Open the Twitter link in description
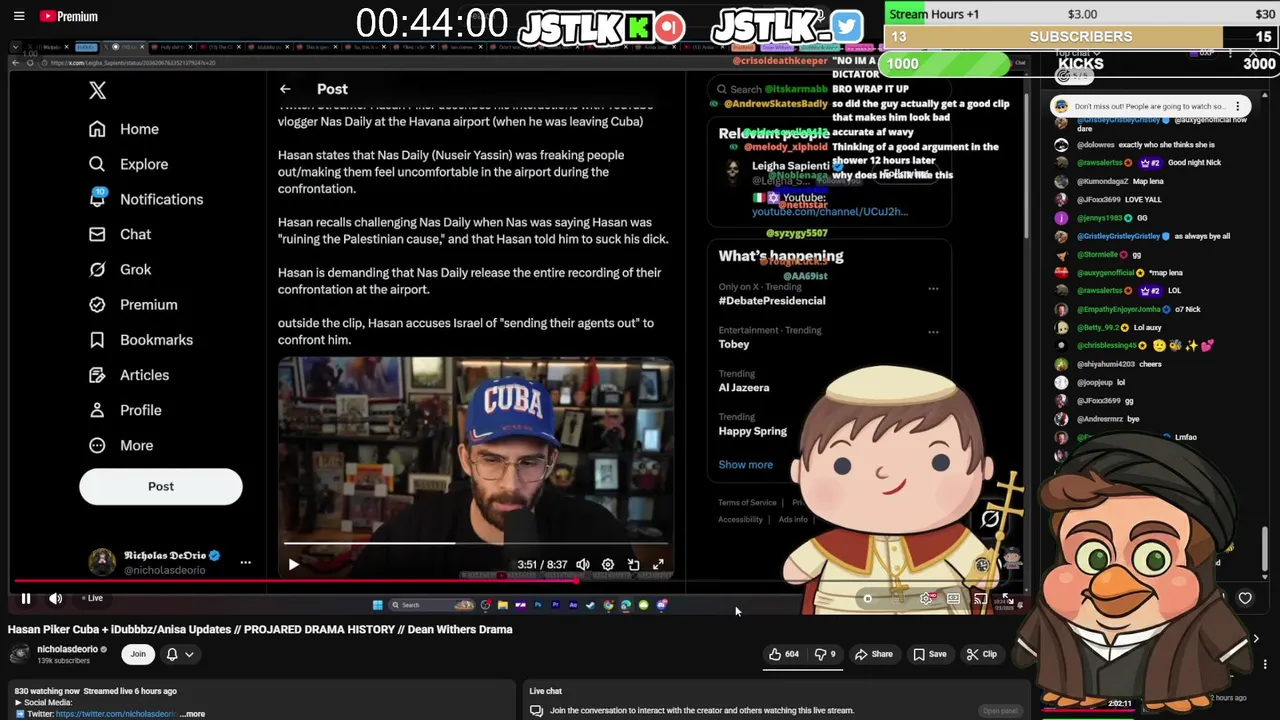The width and height of the screenshot is (1280, 720). pyautogui.click(x=116, y=714)
